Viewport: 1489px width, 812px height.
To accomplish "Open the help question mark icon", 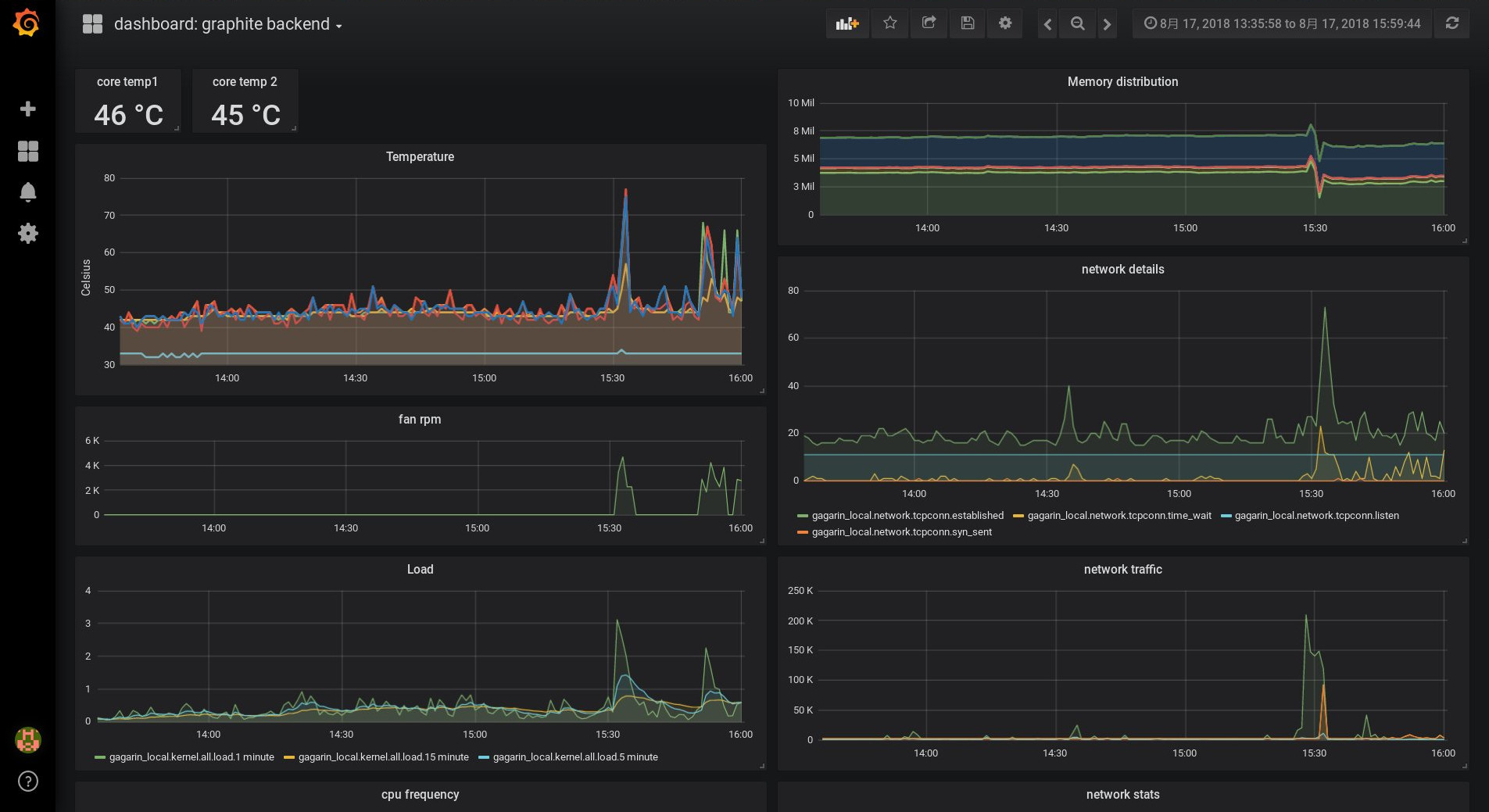I will click(27, 781).
